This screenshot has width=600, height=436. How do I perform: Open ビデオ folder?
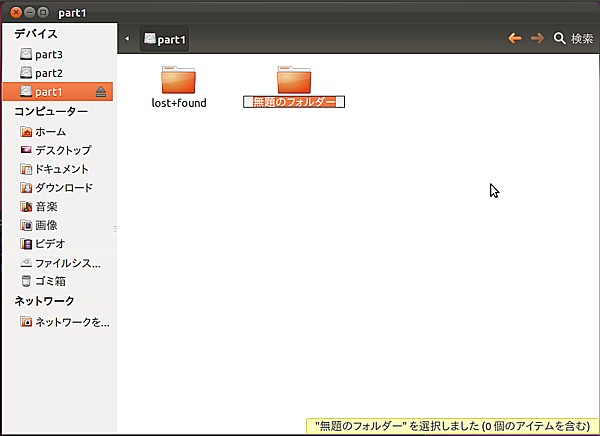click(x=58, y=243)
